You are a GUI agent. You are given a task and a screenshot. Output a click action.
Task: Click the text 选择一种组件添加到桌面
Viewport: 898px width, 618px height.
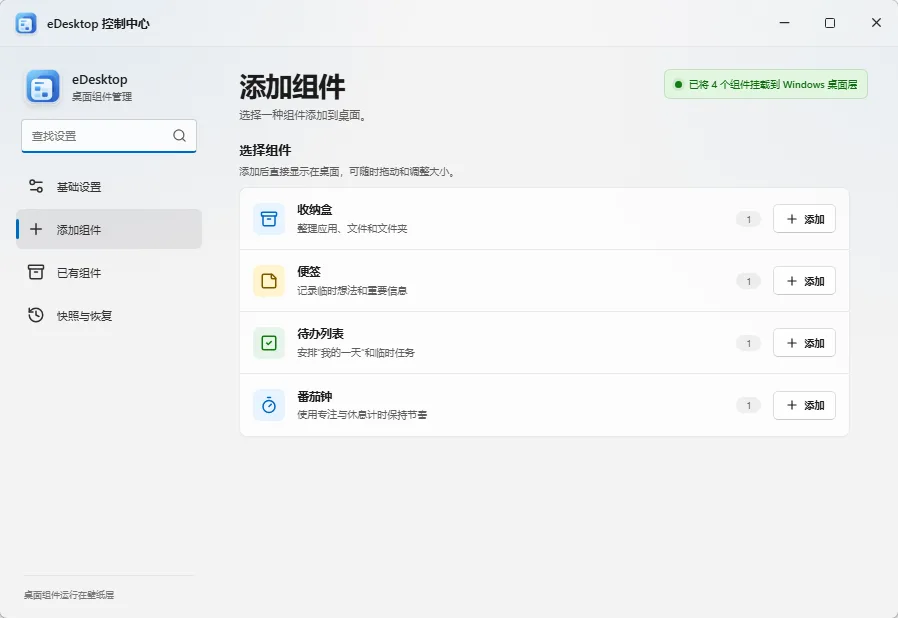302,115
